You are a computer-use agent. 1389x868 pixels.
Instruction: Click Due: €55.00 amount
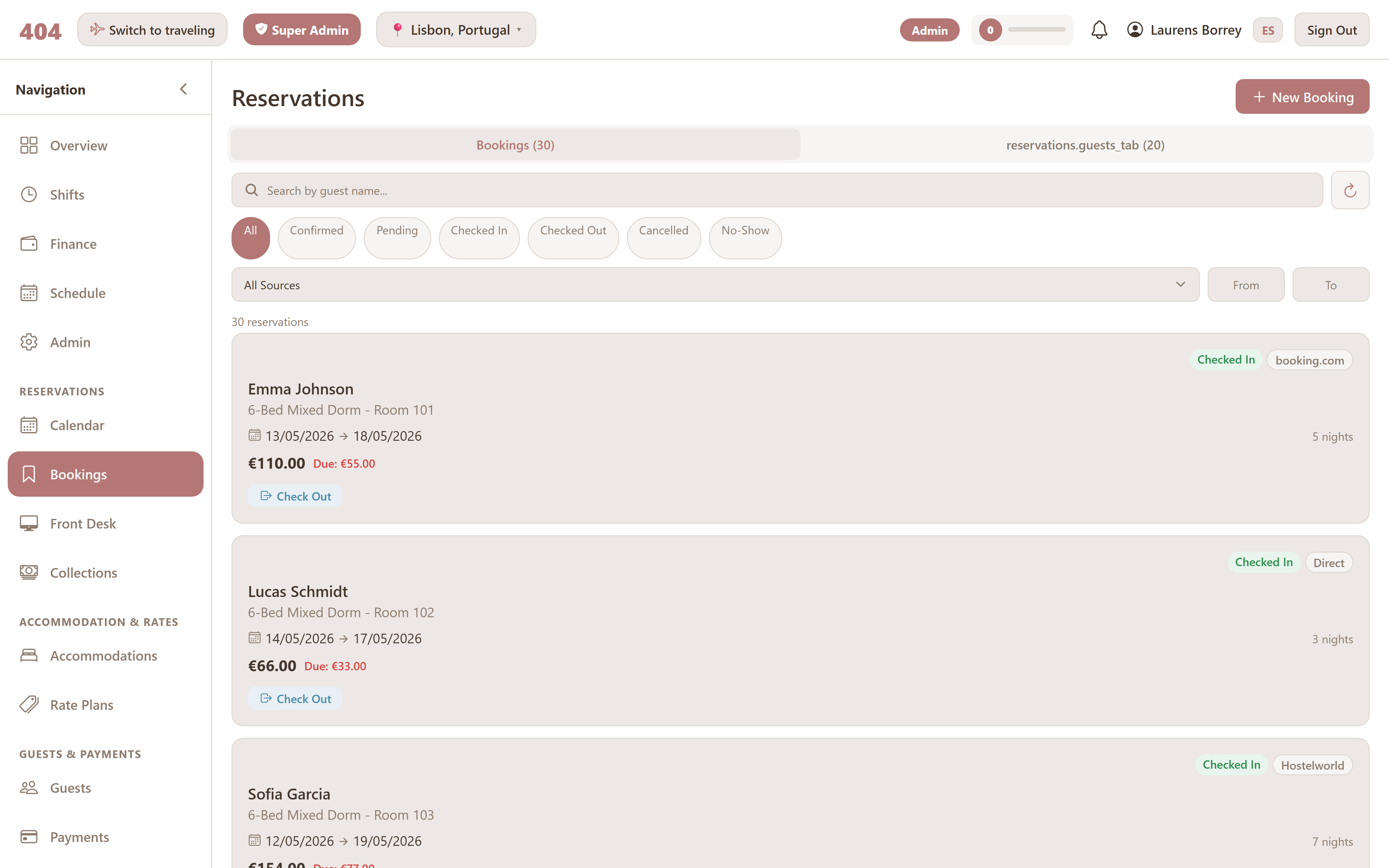(x=344, y=463)
